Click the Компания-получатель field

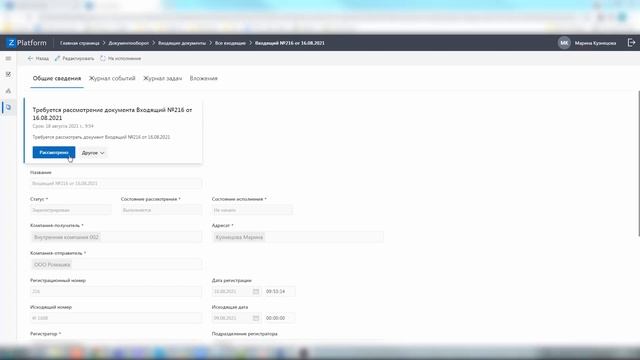(x=116, y=237)
